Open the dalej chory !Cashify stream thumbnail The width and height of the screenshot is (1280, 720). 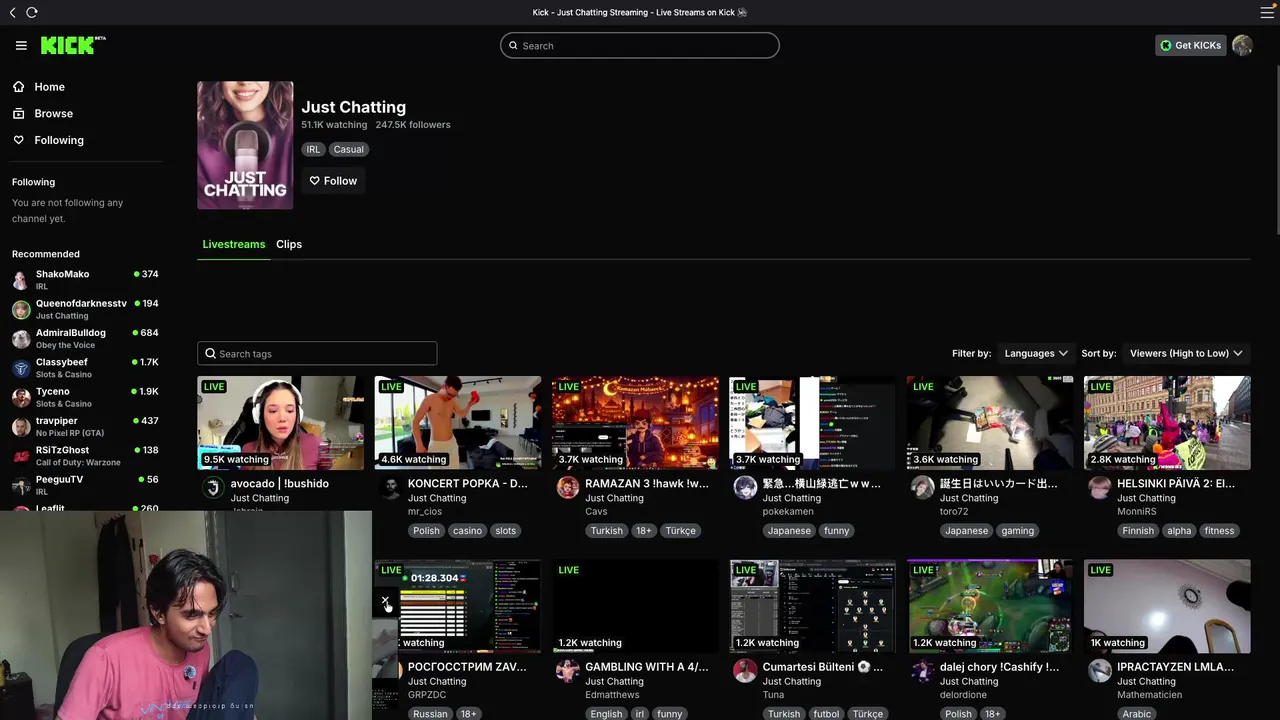(x=990, y=606)
